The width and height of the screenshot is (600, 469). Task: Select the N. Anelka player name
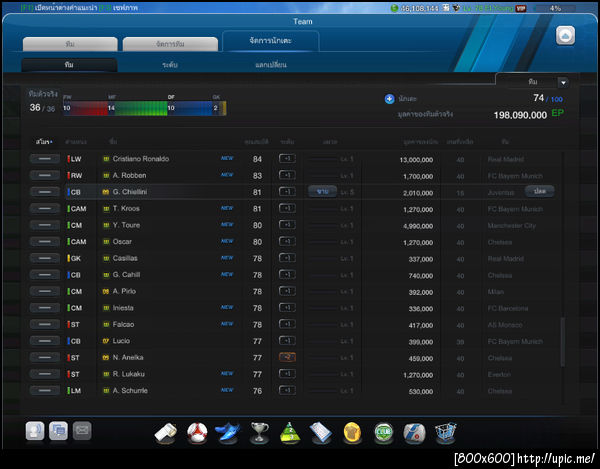[x=128, y=357]
